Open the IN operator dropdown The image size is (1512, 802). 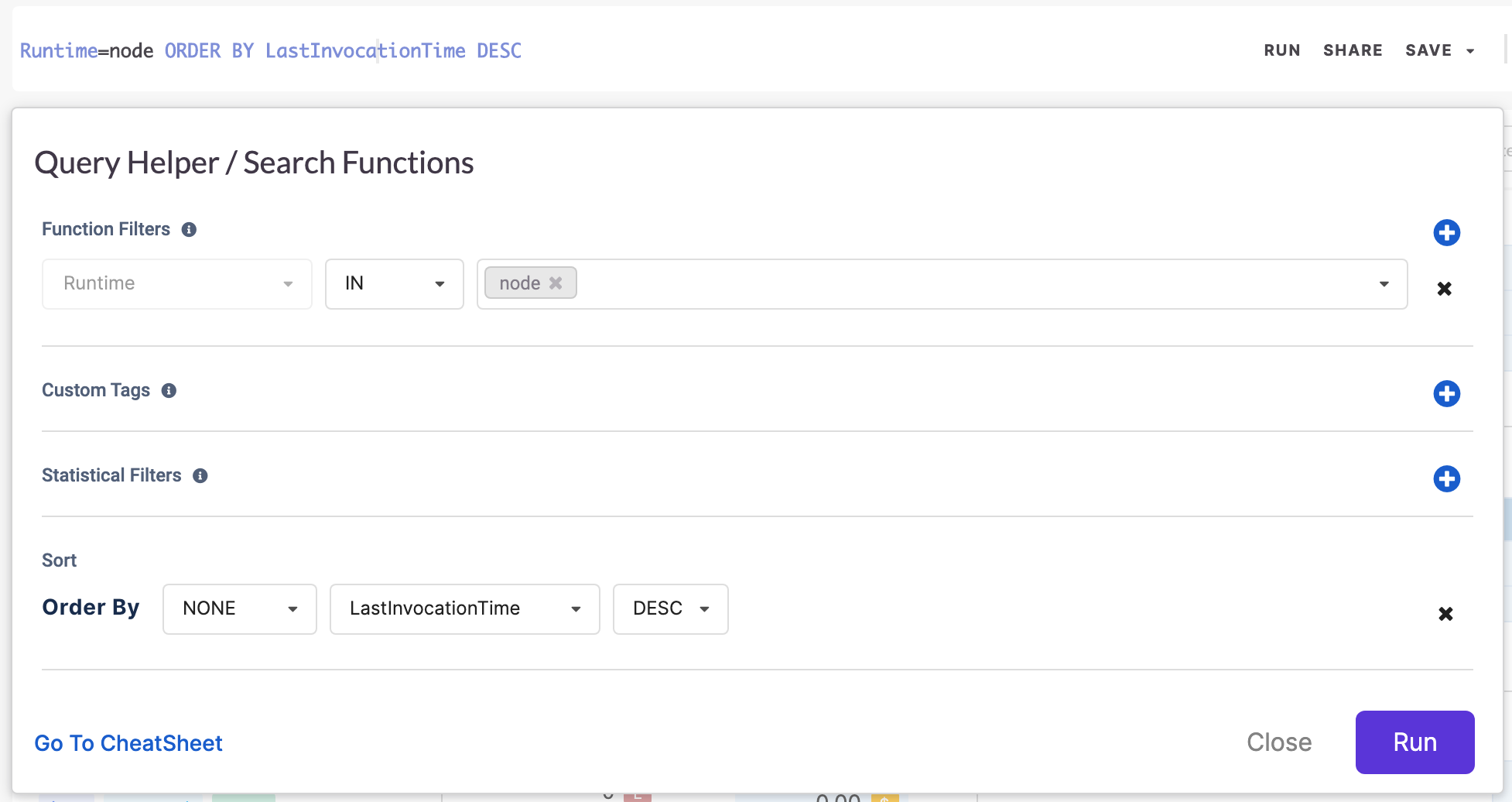click(x=394, y=284)
